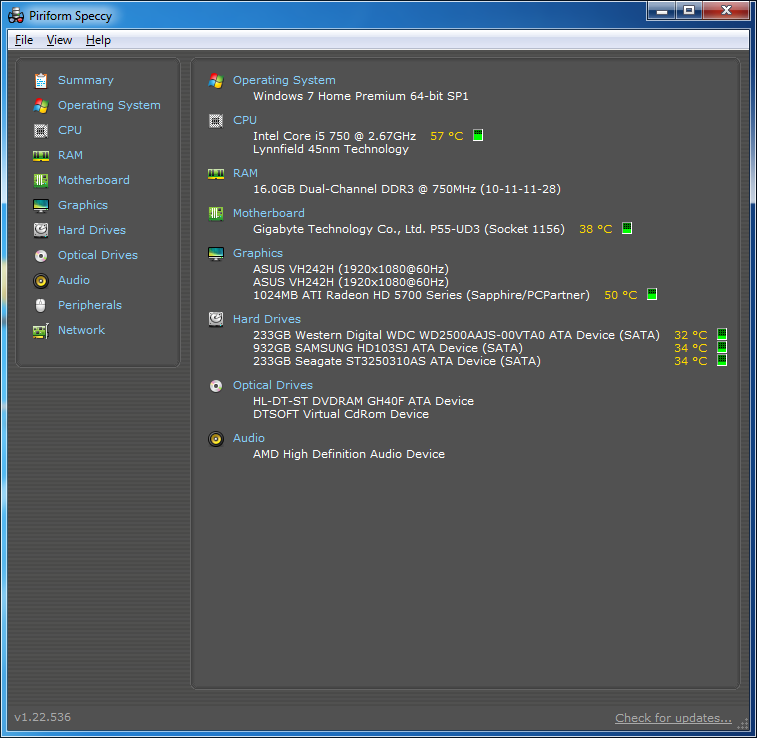757x738 pixels.
Task: Click the monitor icon beside Graphics heading
Action: click(216, 253)
